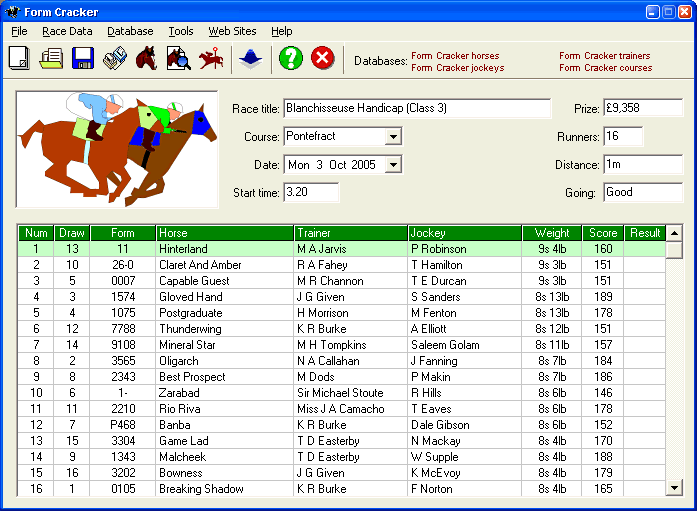Screen dimensions: 697x511
Task: Click the Weight column header
Action: (x=552, y=233)
